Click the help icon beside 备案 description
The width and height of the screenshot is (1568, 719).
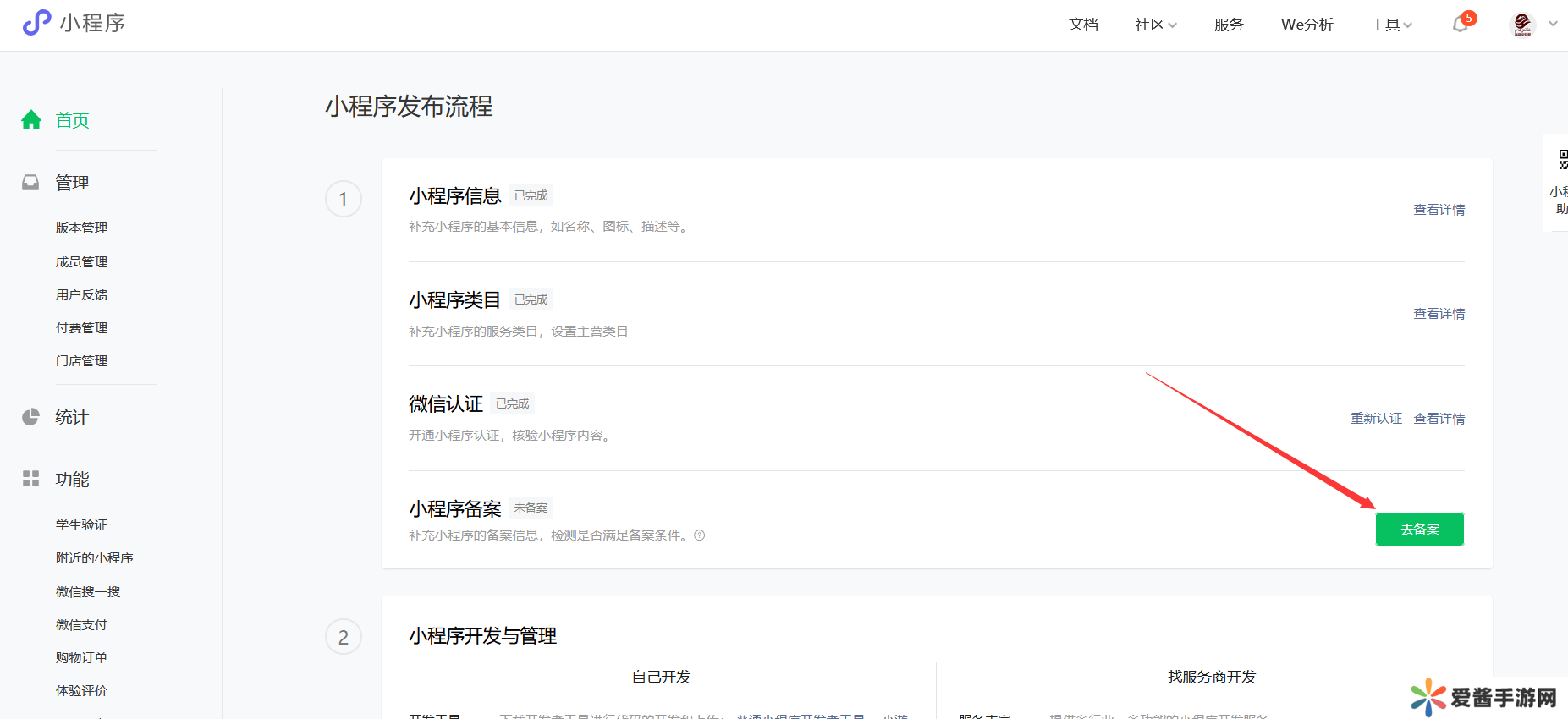(700, 535)
